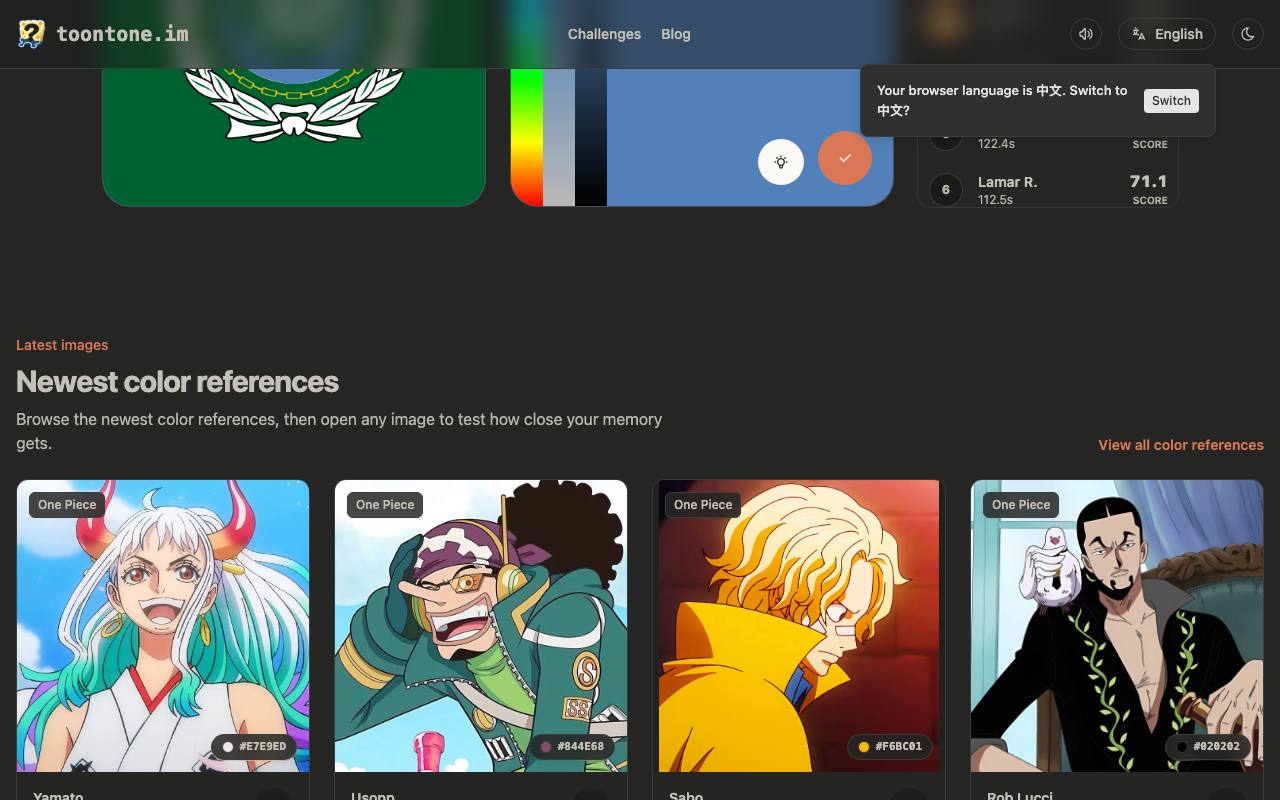Click the #E7E9ED color badge
The height and width of the screenshot is (800, 1280).
[254, 746]
